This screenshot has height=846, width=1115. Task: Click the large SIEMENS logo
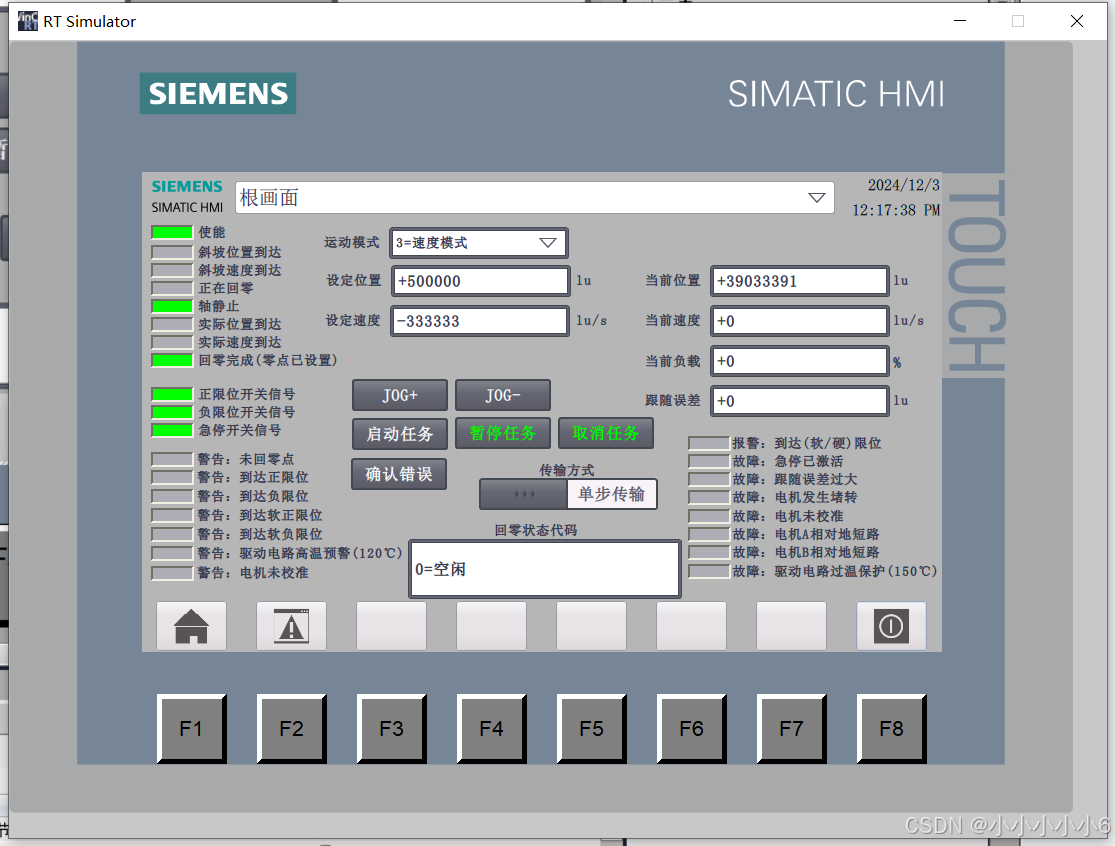[x=218, y=93]
